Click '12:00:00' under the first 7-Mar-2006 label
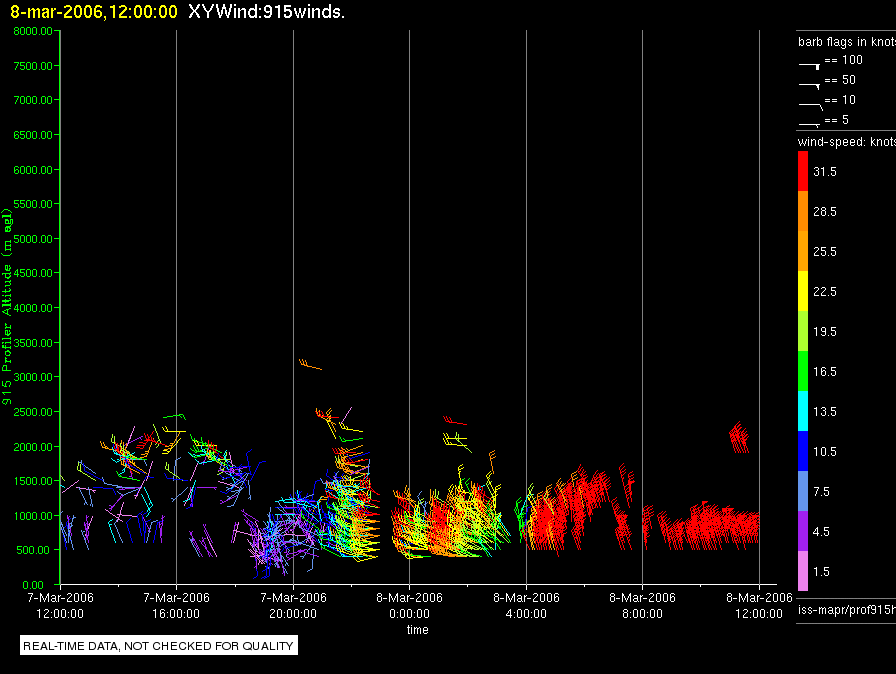 (x=60, y=614)
